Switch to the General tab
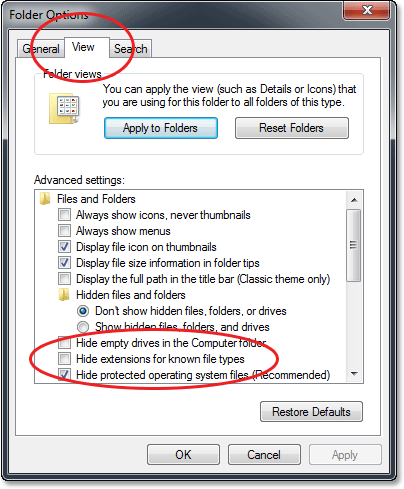Screen dimensions: 404x489 click(x=41, y=49)
